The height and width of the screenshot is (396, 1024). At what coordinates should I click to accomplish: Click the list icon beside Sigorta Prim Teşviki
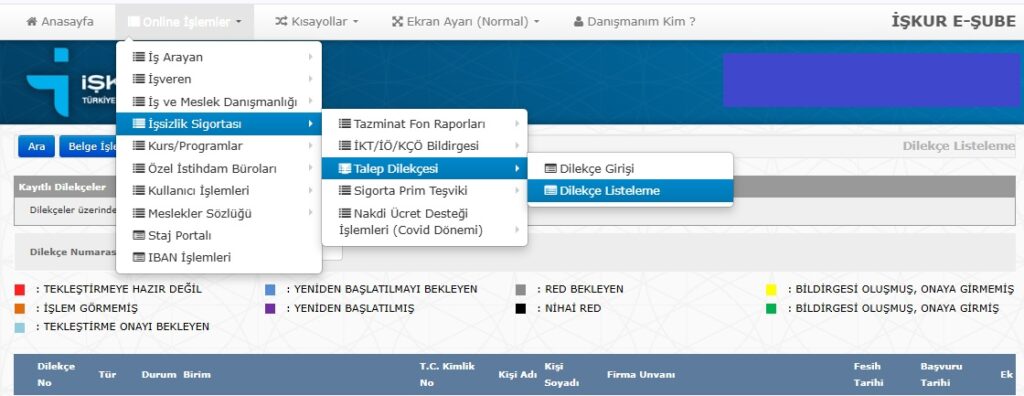(345, 191)
